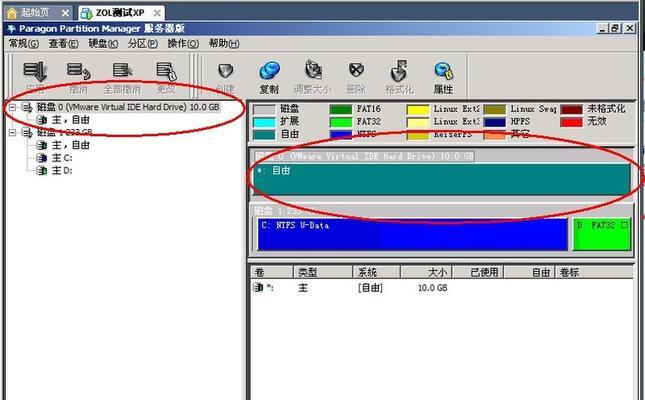645x400 pixels.
Task: Minimize the Partition Manager window
Action: (x=603, y=28)
